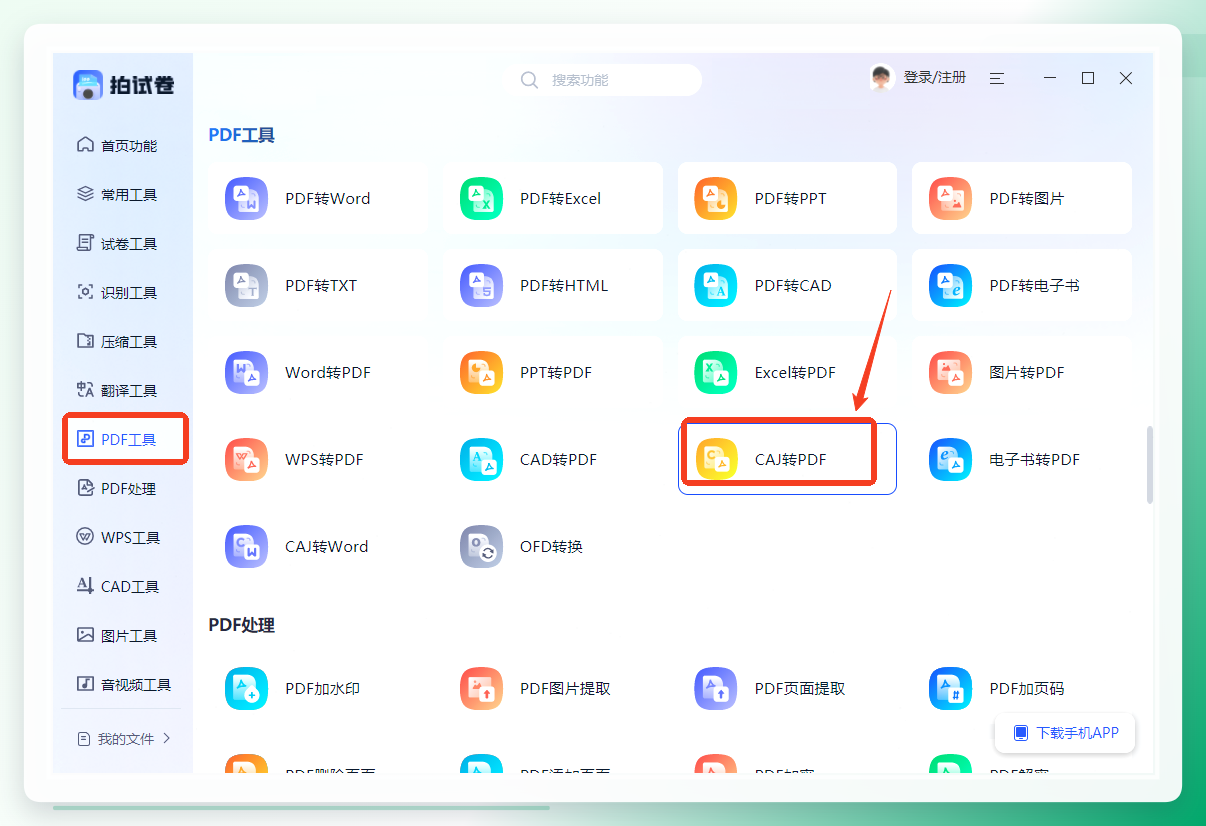Click the OFD转换 label text

click(x=551, y=547)
